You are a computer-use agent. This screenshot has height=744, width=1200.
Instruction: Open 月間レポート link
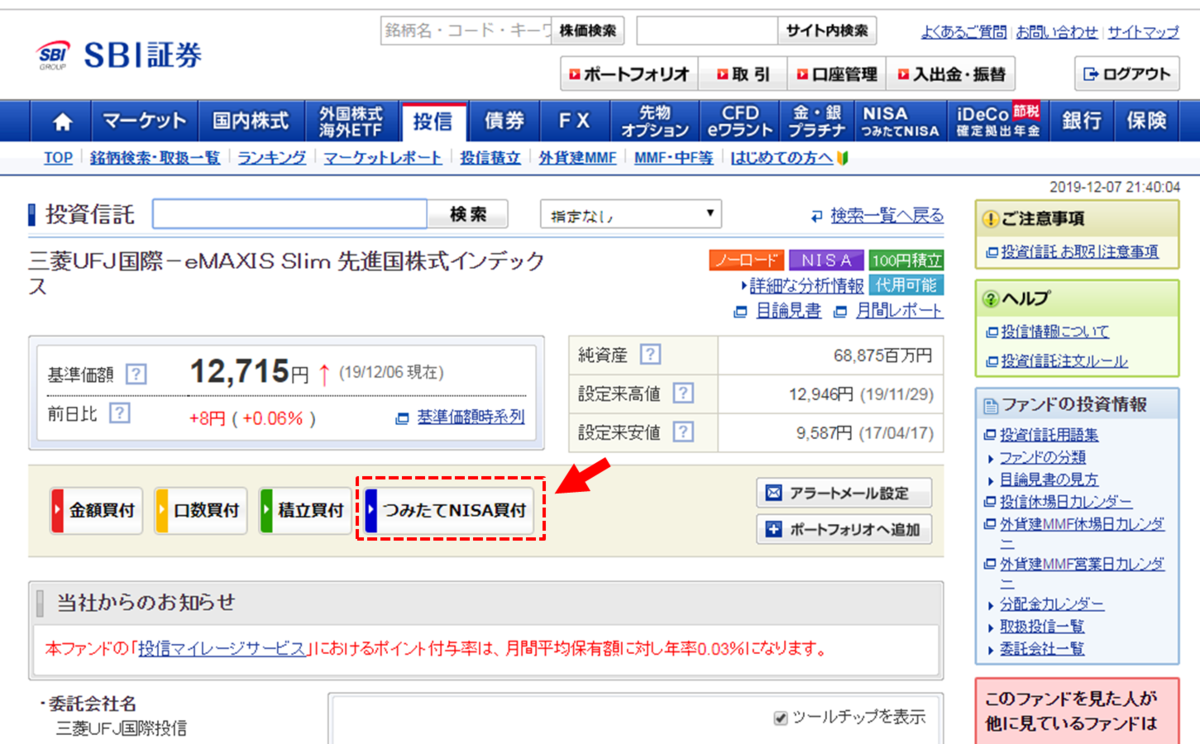point(899,311)
